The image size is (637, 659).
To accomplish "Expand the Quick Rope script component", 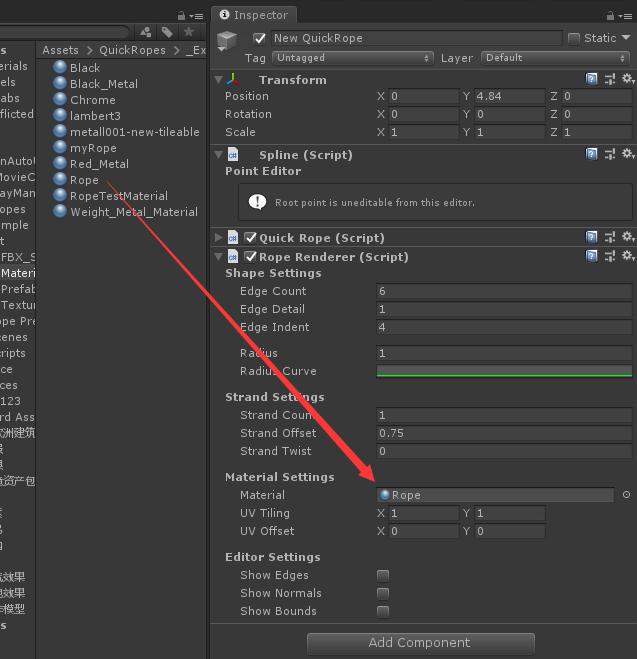I will (218, 238).
